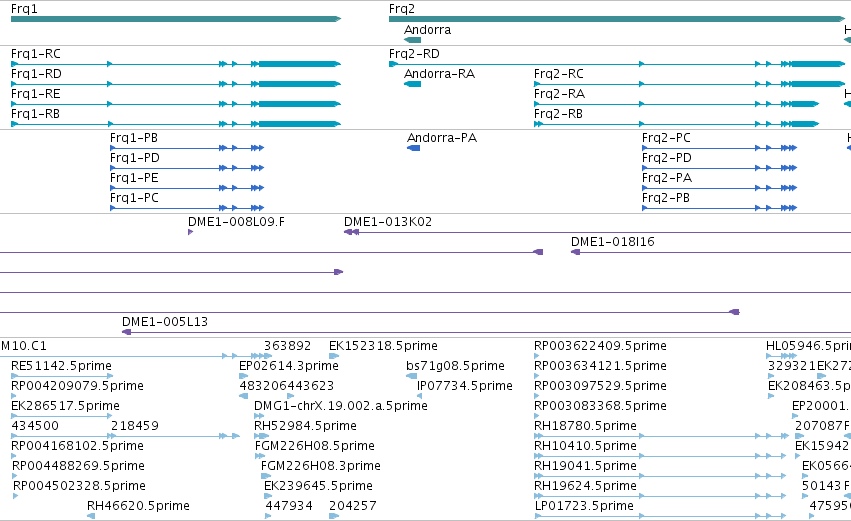Screen dimensions: 851x521
Task: Select the RH18780.5prime EST label
Action: pyautogui.click(x=585, y=426)
